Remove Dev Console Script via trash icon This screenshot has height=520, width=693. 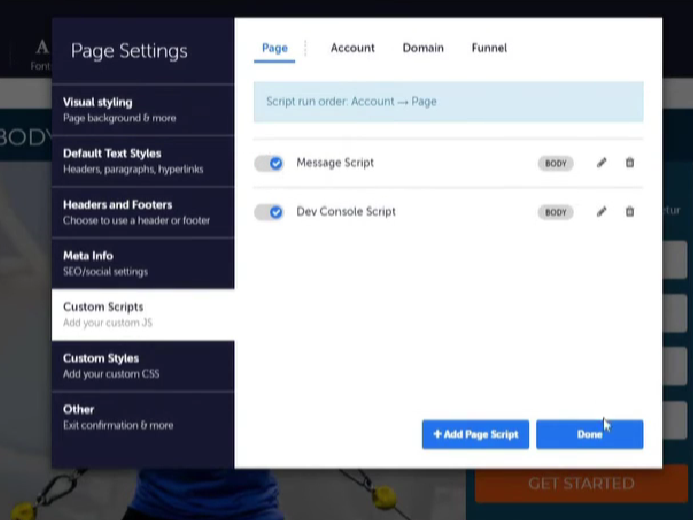pos(630,212)
